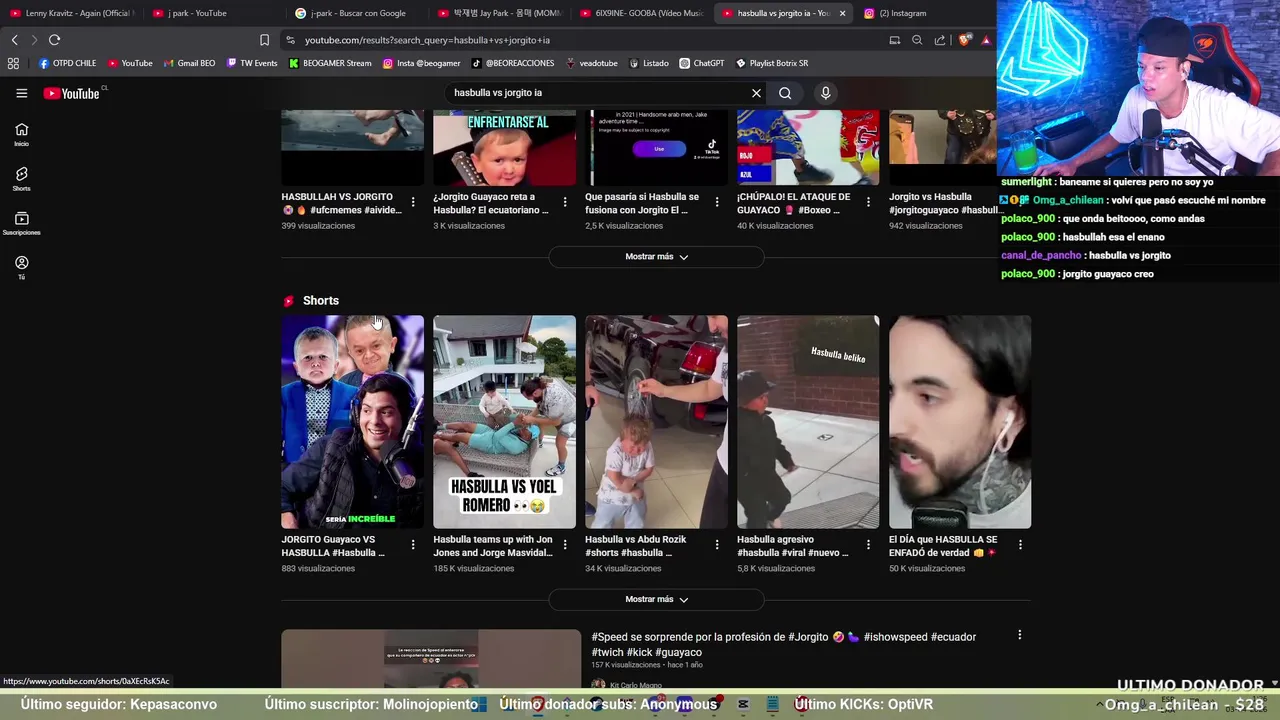Play the Hasbulla agresivo short thumbnail

(x=808, y=422)
